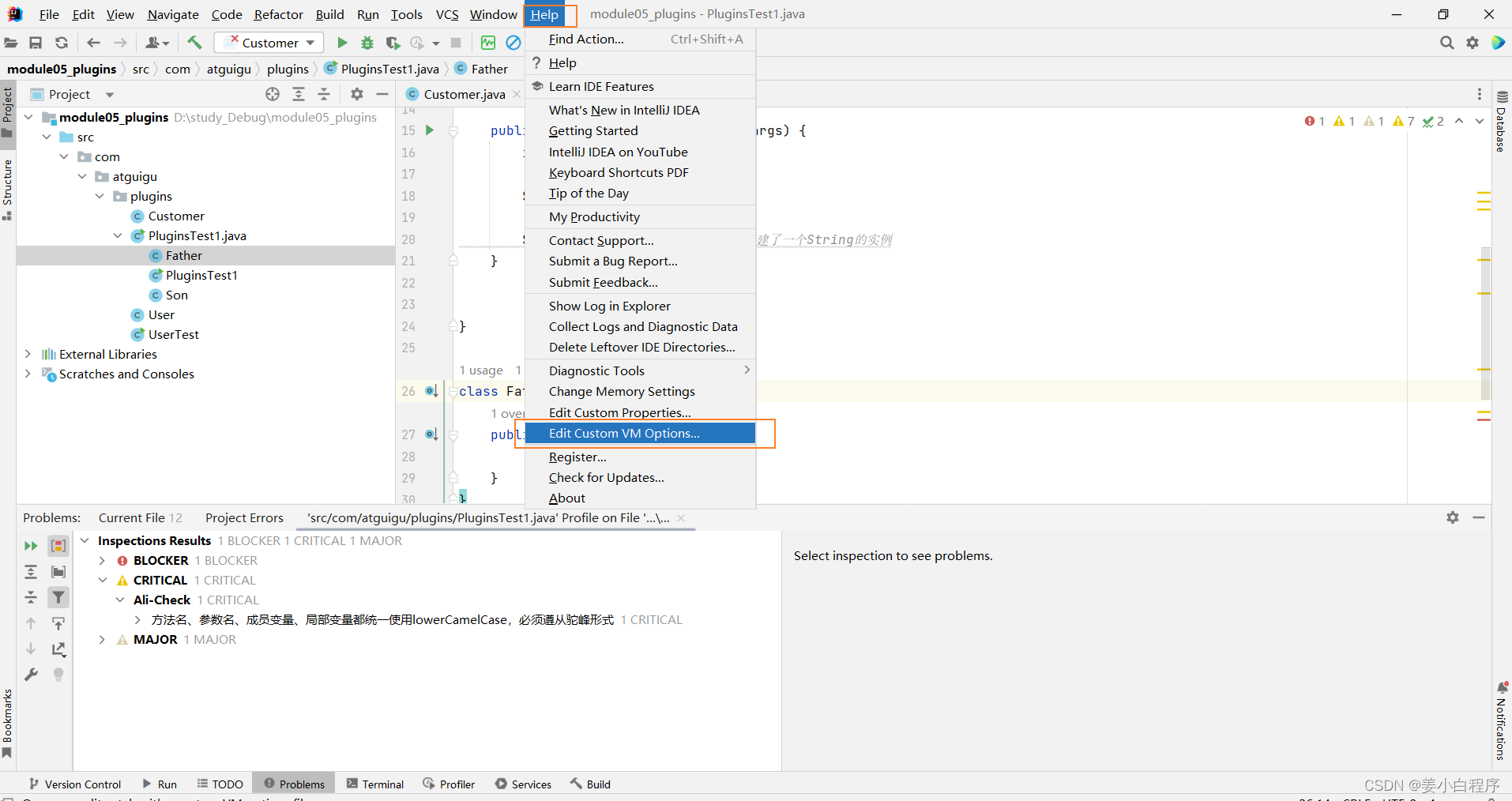Choose Edit Custom VM Options menu item

(640, 433)
